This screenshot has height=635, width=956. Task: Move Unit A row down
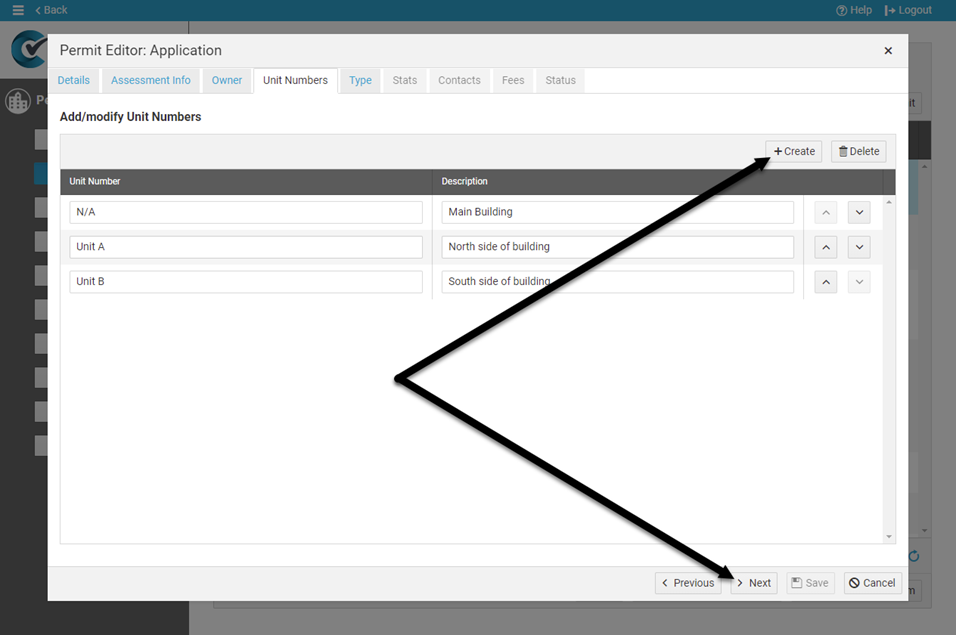tap(859, 247)
